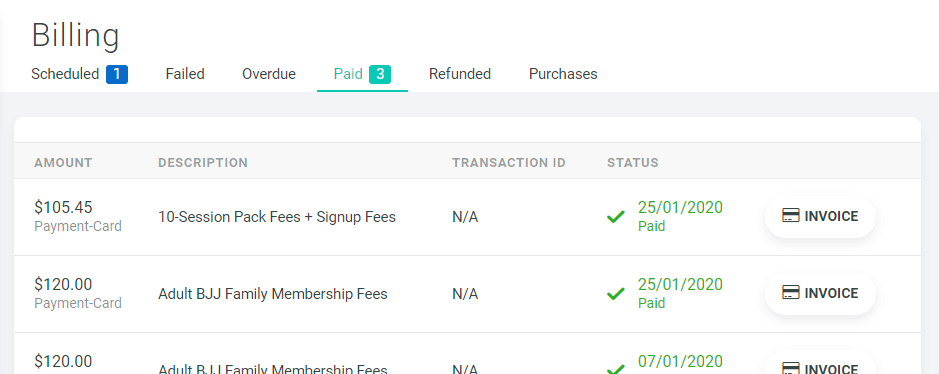The height and width of the screenshot is (374, 939).
Task: Go to the Refunded tab
Action: pos(460,74)
